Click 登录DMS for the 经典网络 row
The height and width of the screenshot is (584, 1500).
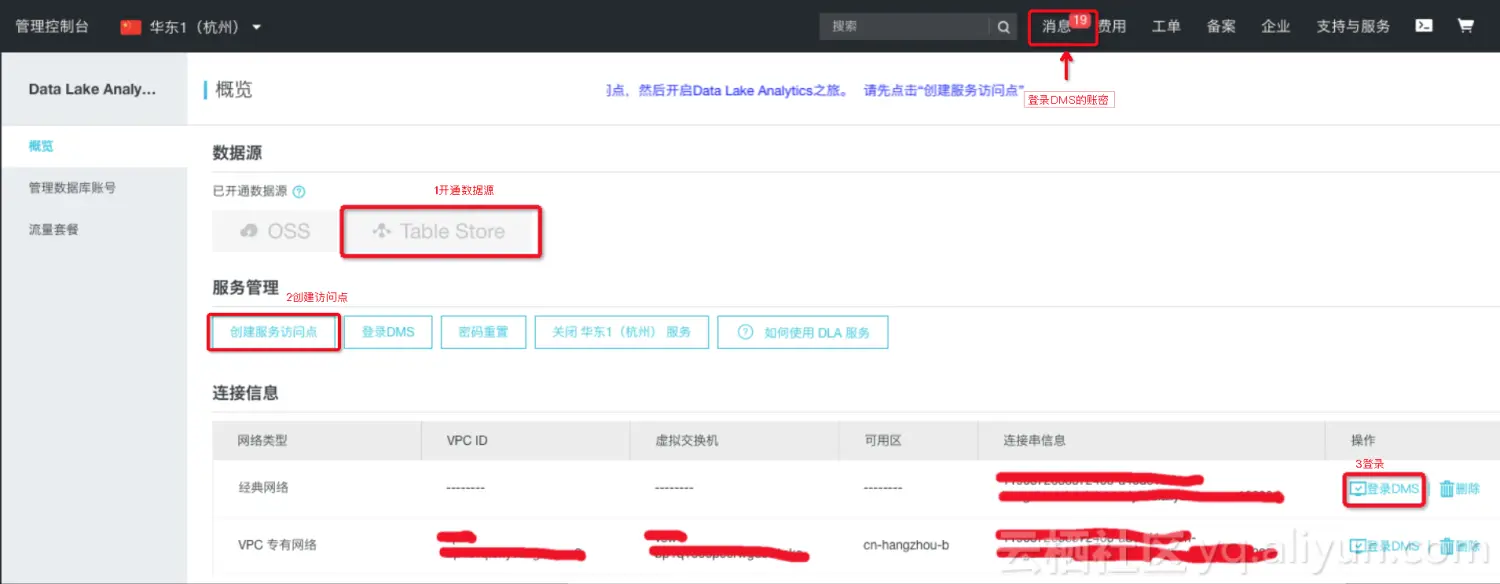[x=1385, y=489]
